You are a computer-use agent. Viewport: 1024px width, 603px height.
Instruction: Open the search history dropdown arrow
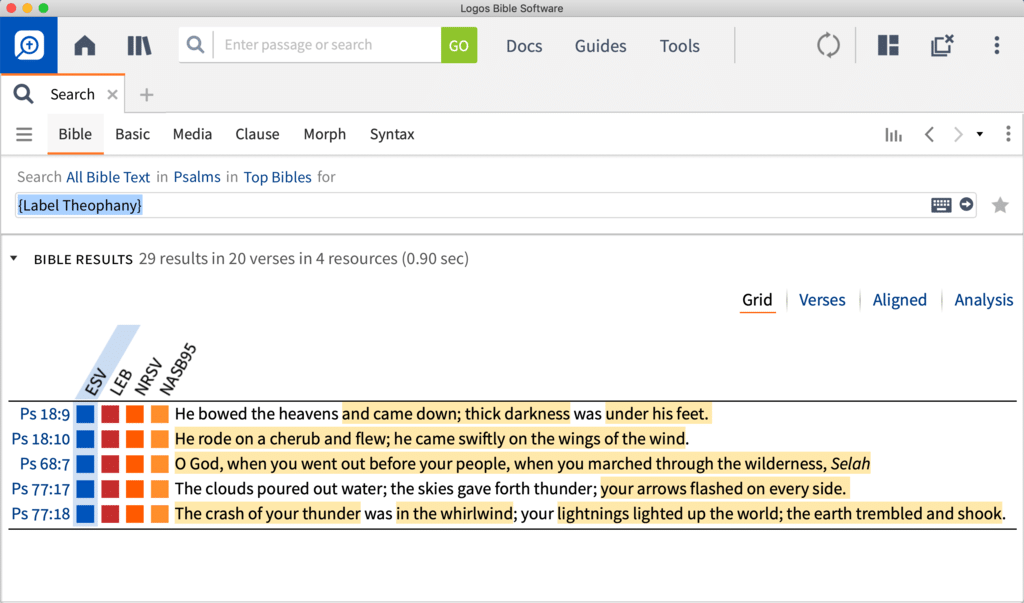tap(980, 135)
